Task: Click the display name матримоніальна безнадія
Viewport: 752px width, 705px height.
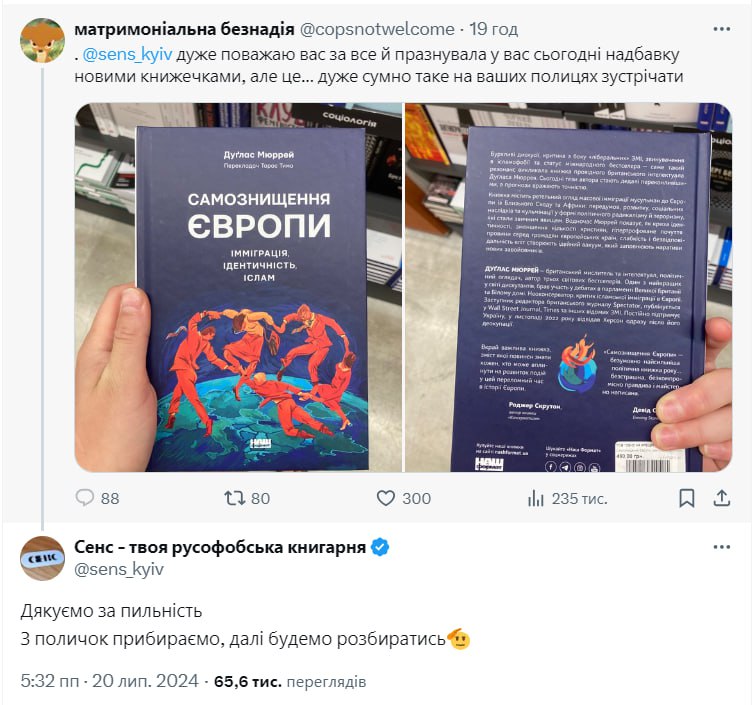Action: tap(184, 29)
